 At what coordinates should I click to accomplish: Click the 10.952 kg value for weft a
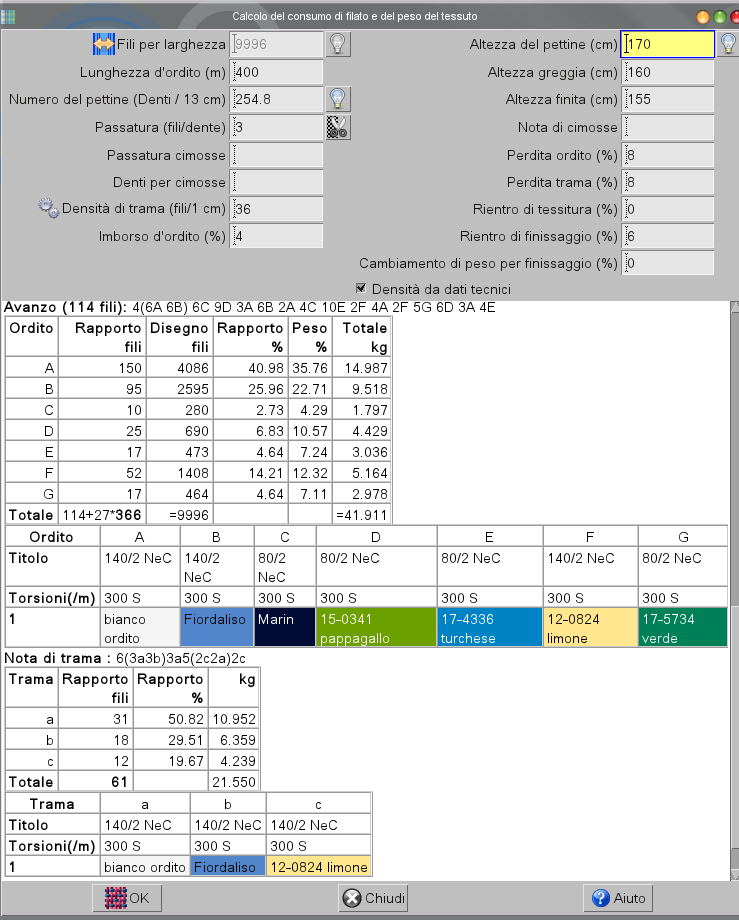coord(234,719)
